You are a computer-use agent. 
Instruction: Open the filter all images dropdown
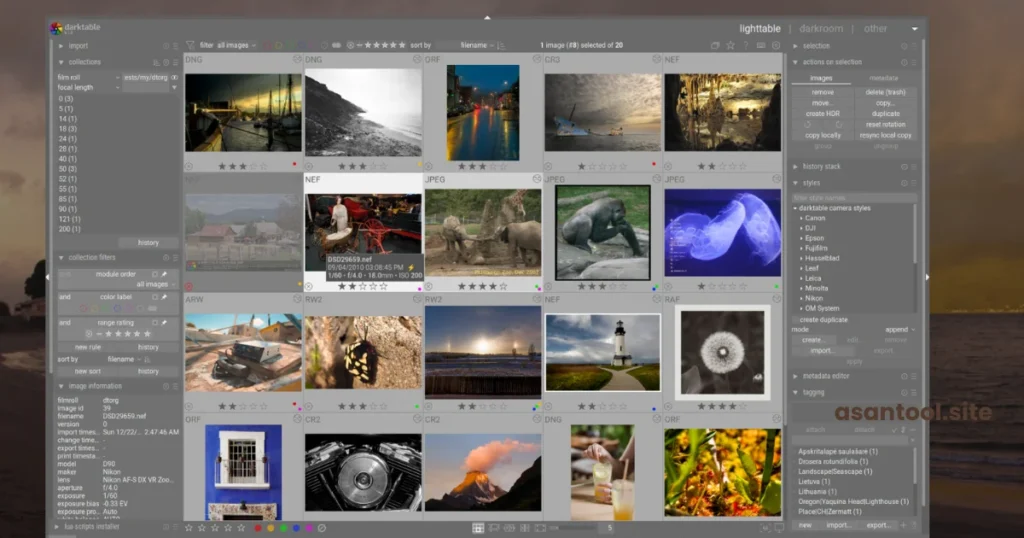coord(236,46)
